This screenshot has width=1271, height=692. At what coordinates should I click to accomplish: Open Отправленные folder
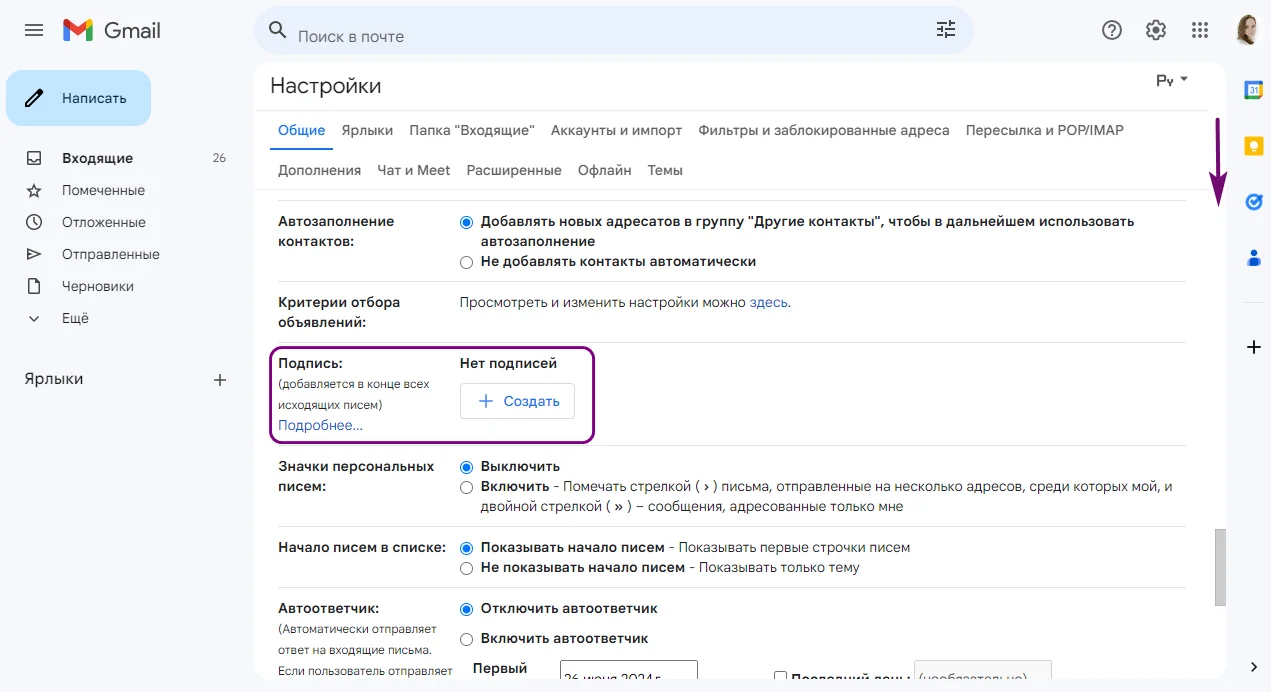click(x=111, y=254)
